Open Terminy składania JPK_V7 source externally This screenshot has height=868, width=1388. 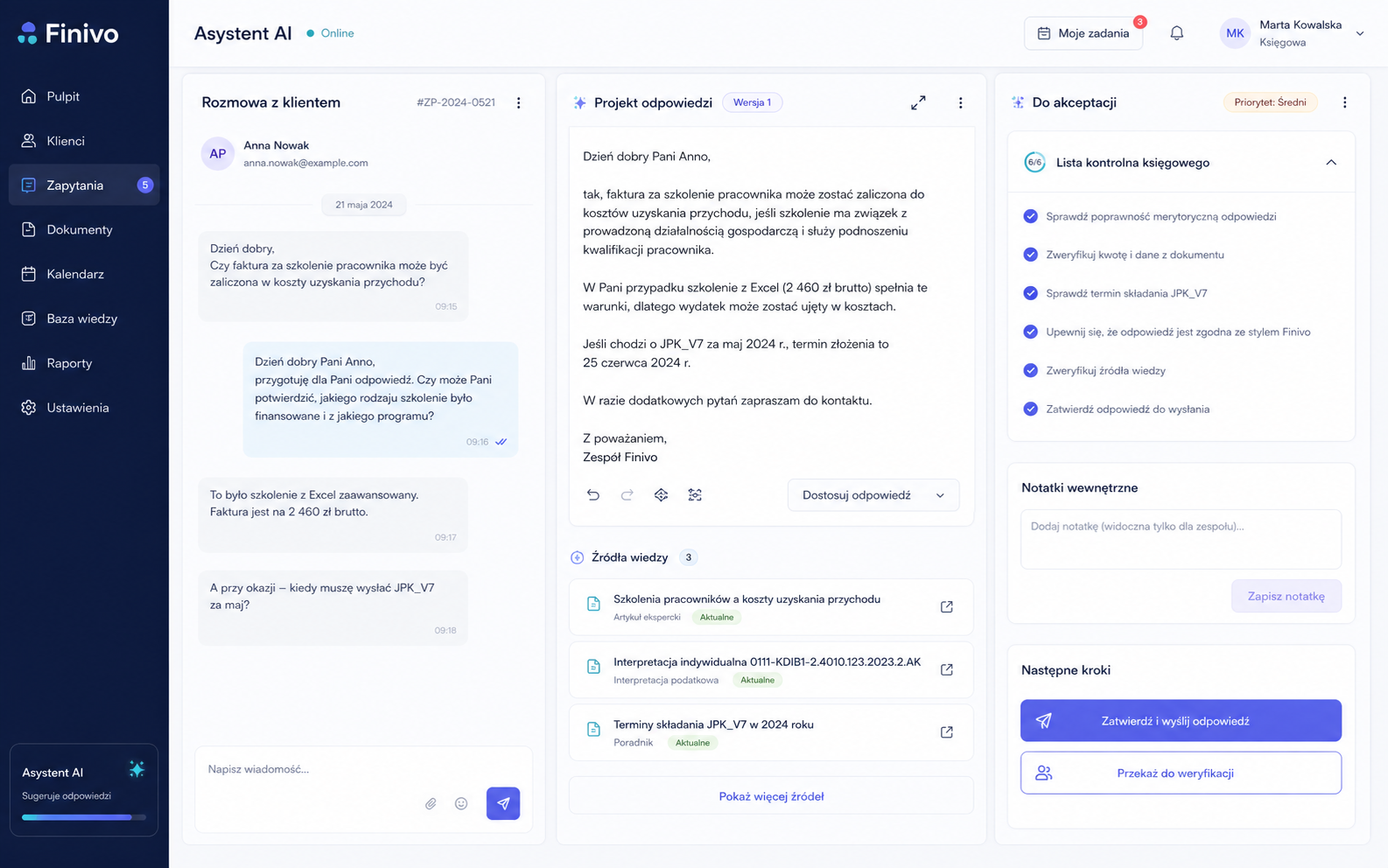click(x=946, y=732)
